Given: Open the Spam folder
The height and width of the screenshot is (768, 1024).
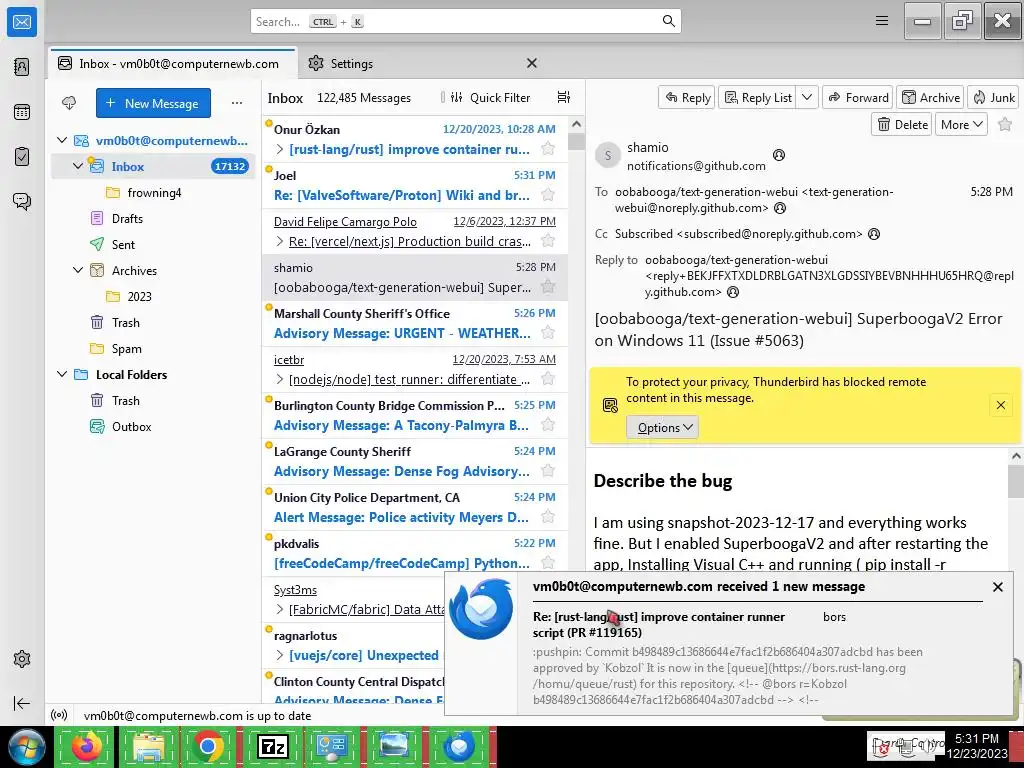Looking at the screenshot, I should click(126, 349).
